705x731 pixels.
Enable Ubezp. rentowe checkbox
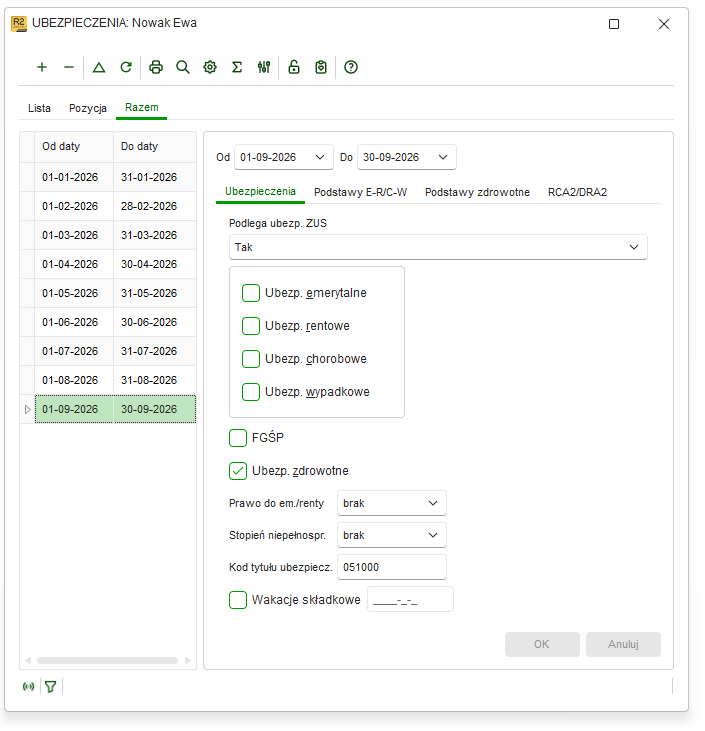click(x=251, y=326)
